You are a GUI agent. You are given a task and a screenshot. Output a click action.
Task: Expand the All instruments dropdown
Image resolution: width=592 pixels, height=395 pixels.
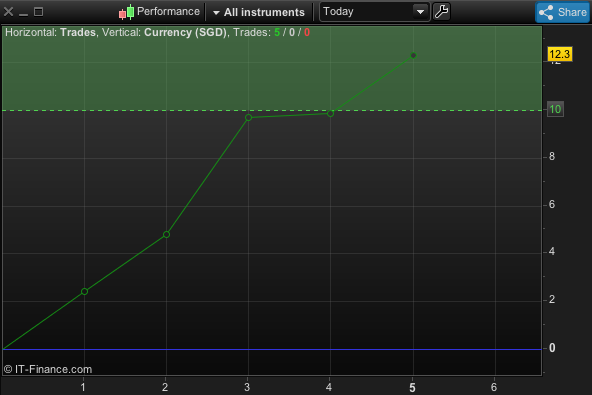[x=259, y=12]
